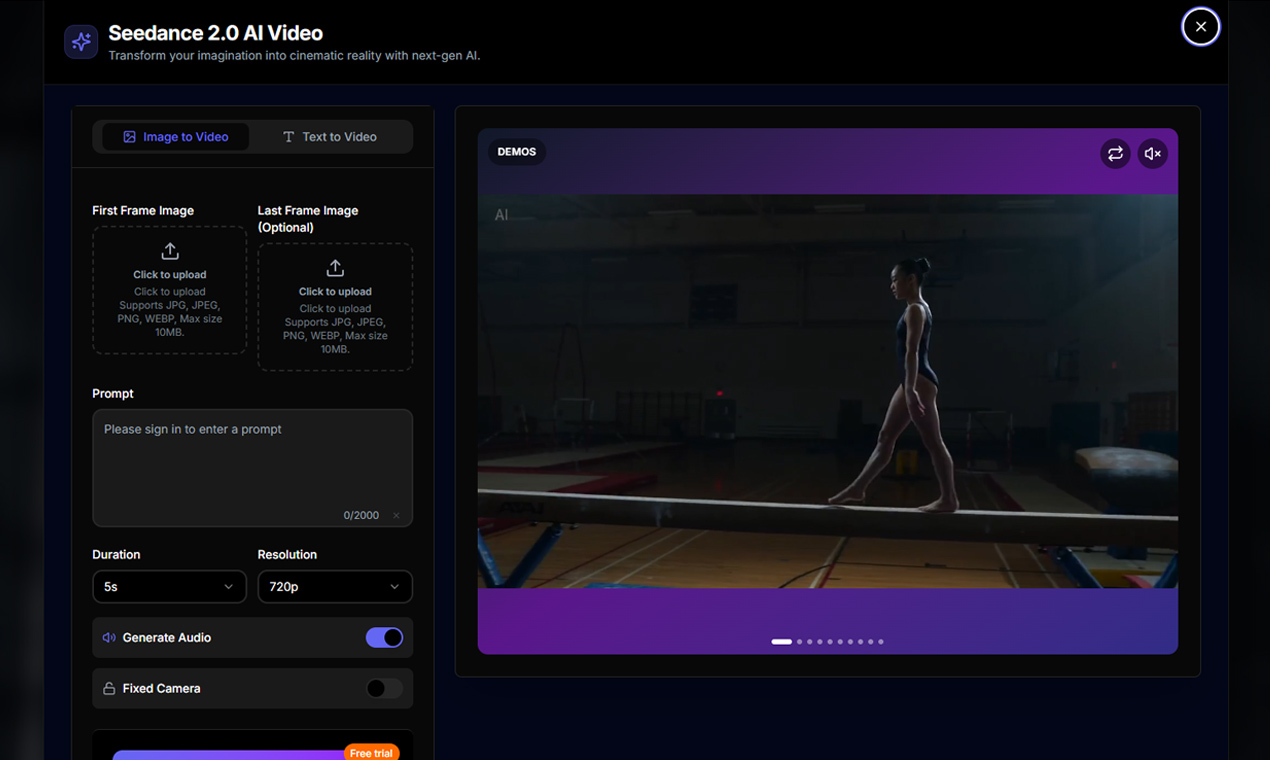This screenshot has width=1270, height=760.
Task: Click the Seedance sparkle logo icon
Action: point(80,41)
